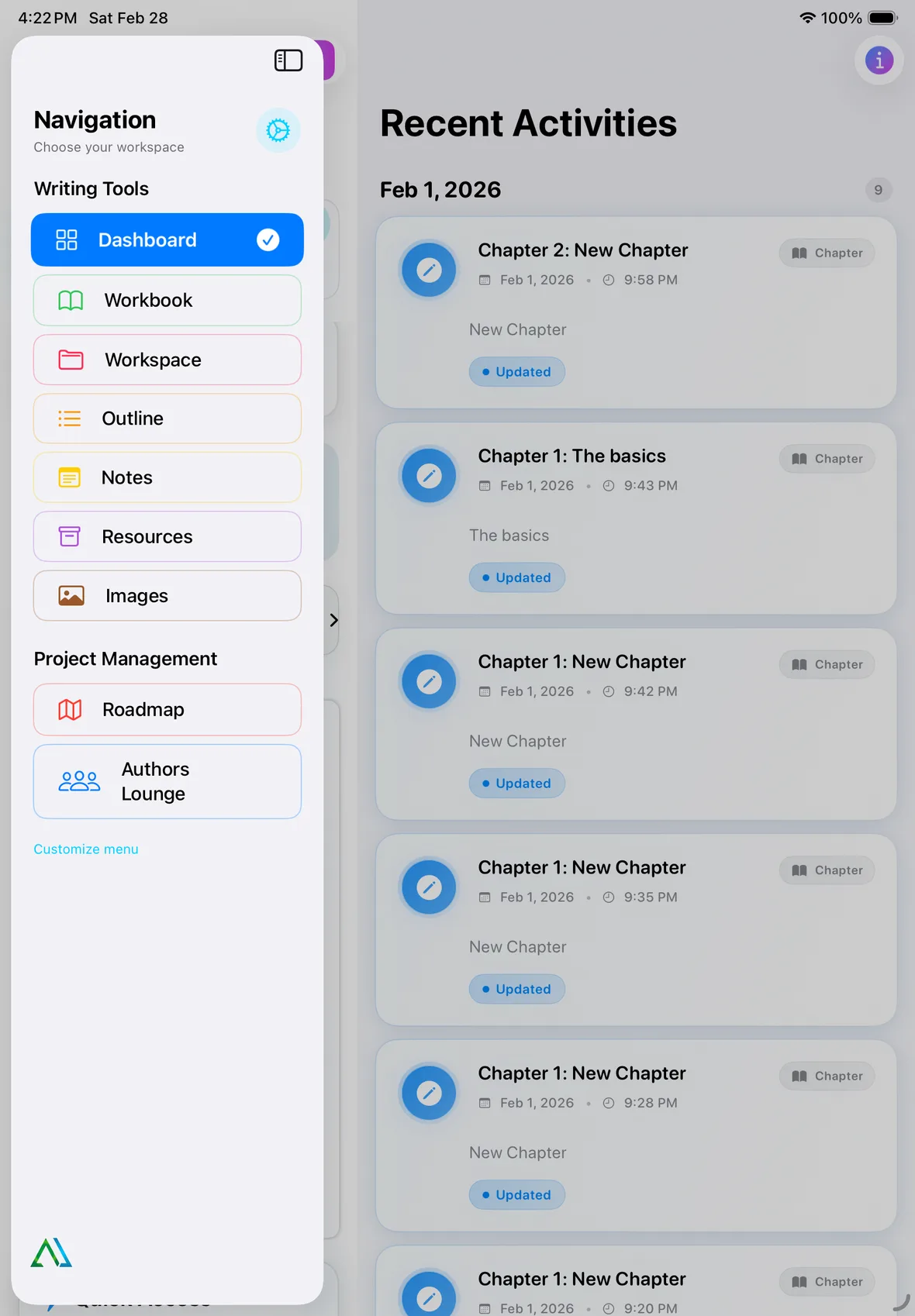Click the Resources archive box icon
Screen dimensions: 915x1316
coord(69,536)
